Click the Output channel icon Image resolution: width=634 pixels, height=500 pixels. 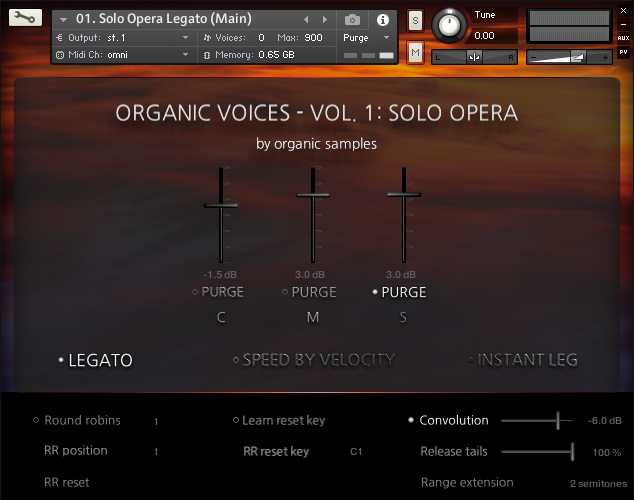60,38
